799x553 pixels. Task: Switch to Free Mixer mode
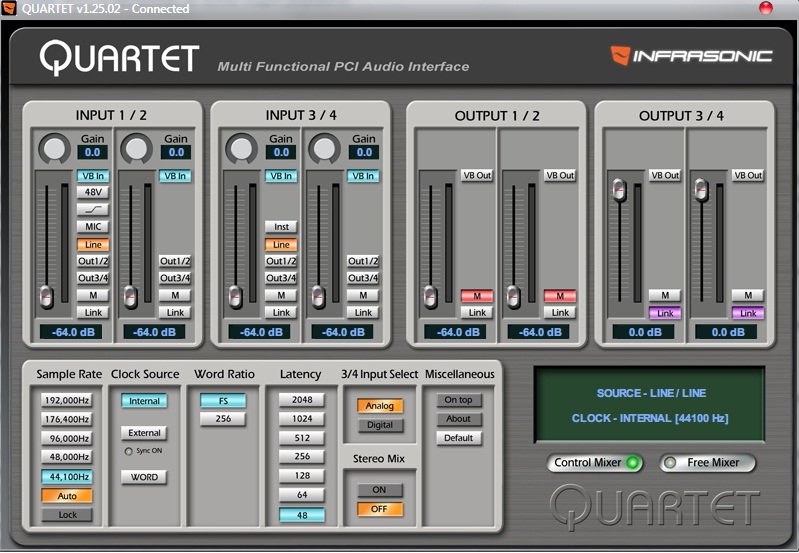click(x=707, y=463)
